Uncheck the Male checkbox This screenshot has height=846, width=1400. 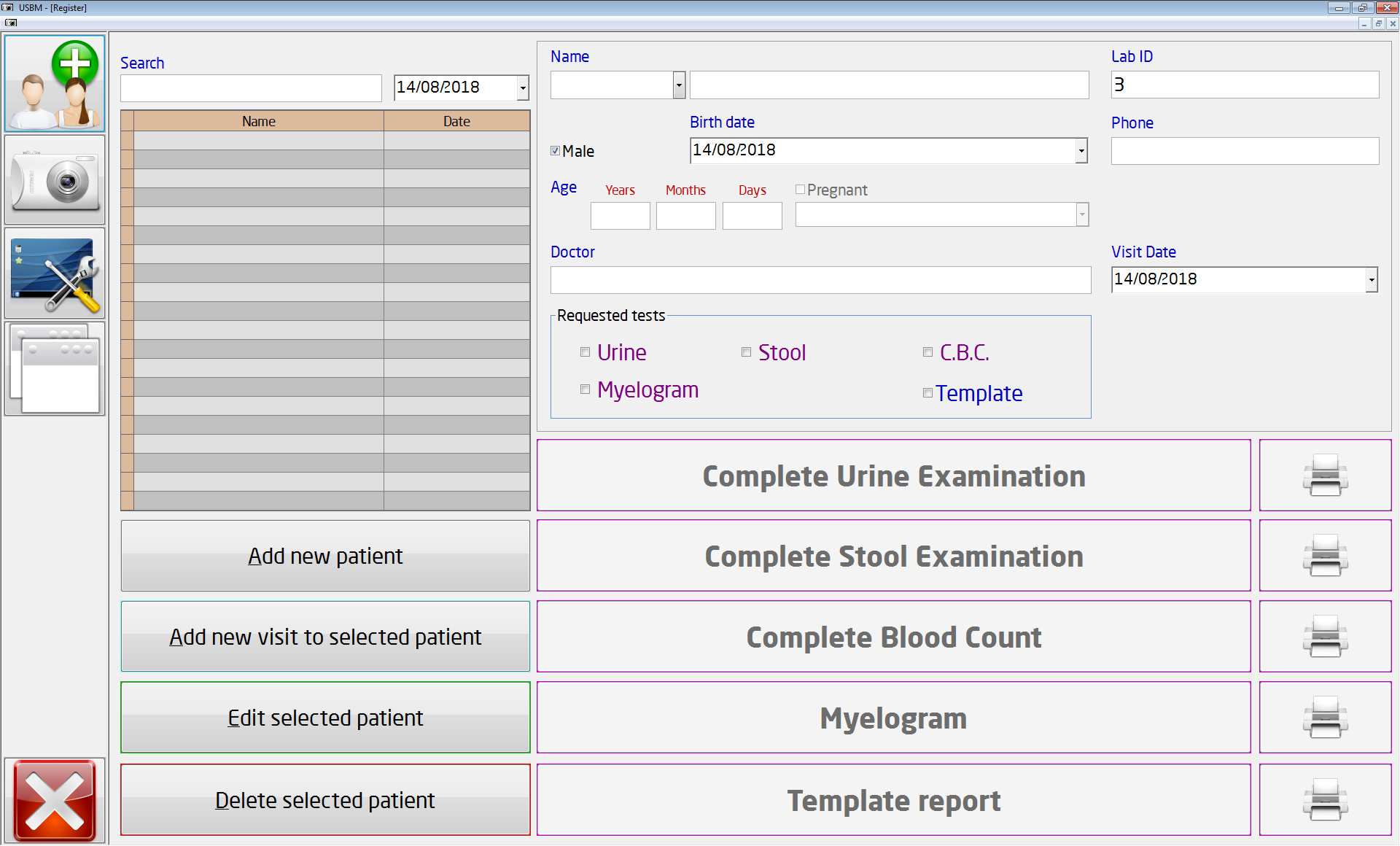coord(556,151)
